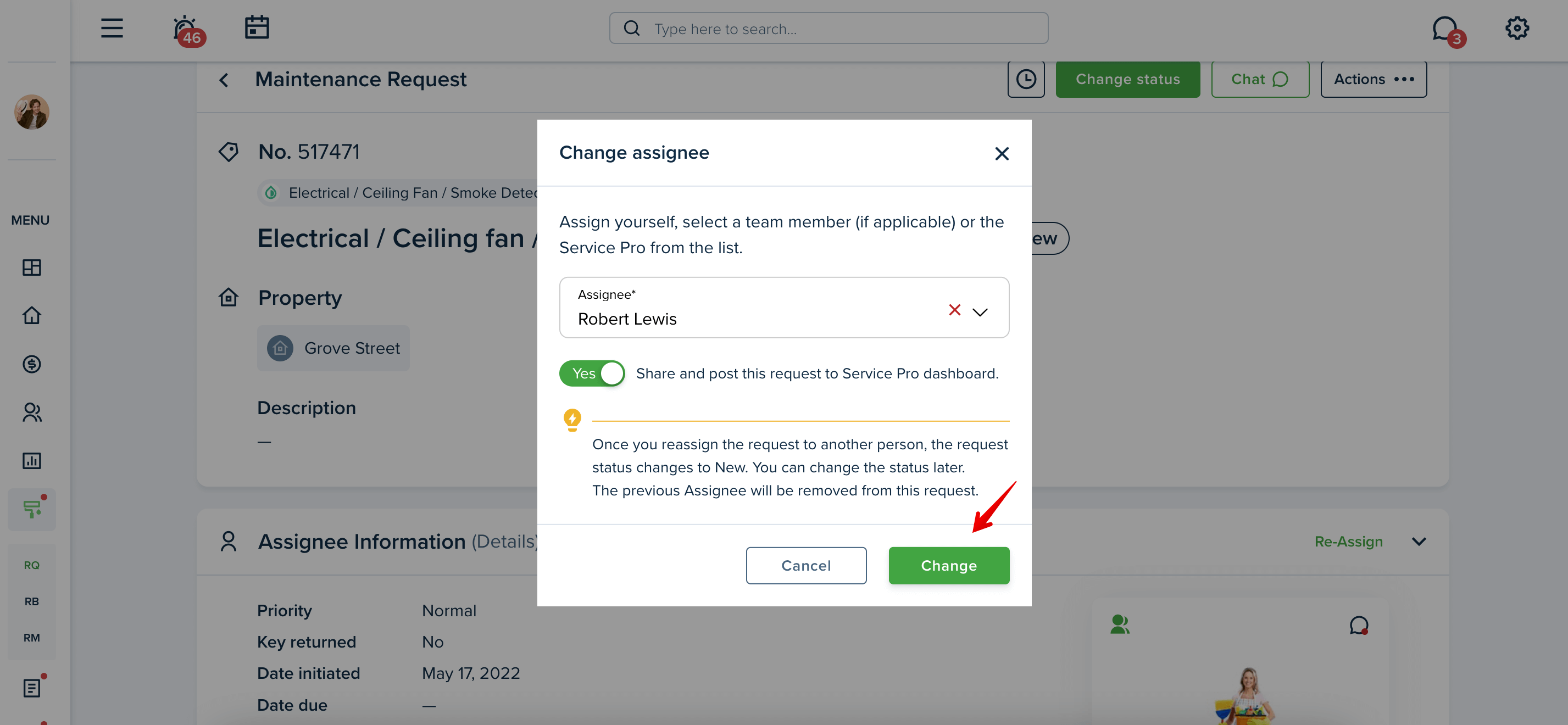Open the settings gear icon

coord(1516,28)
